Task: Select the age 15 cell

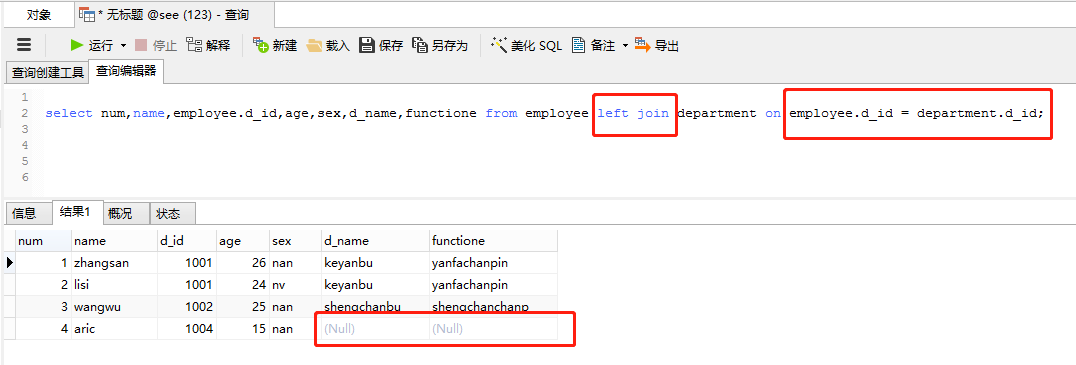Action: pos(242,329)
